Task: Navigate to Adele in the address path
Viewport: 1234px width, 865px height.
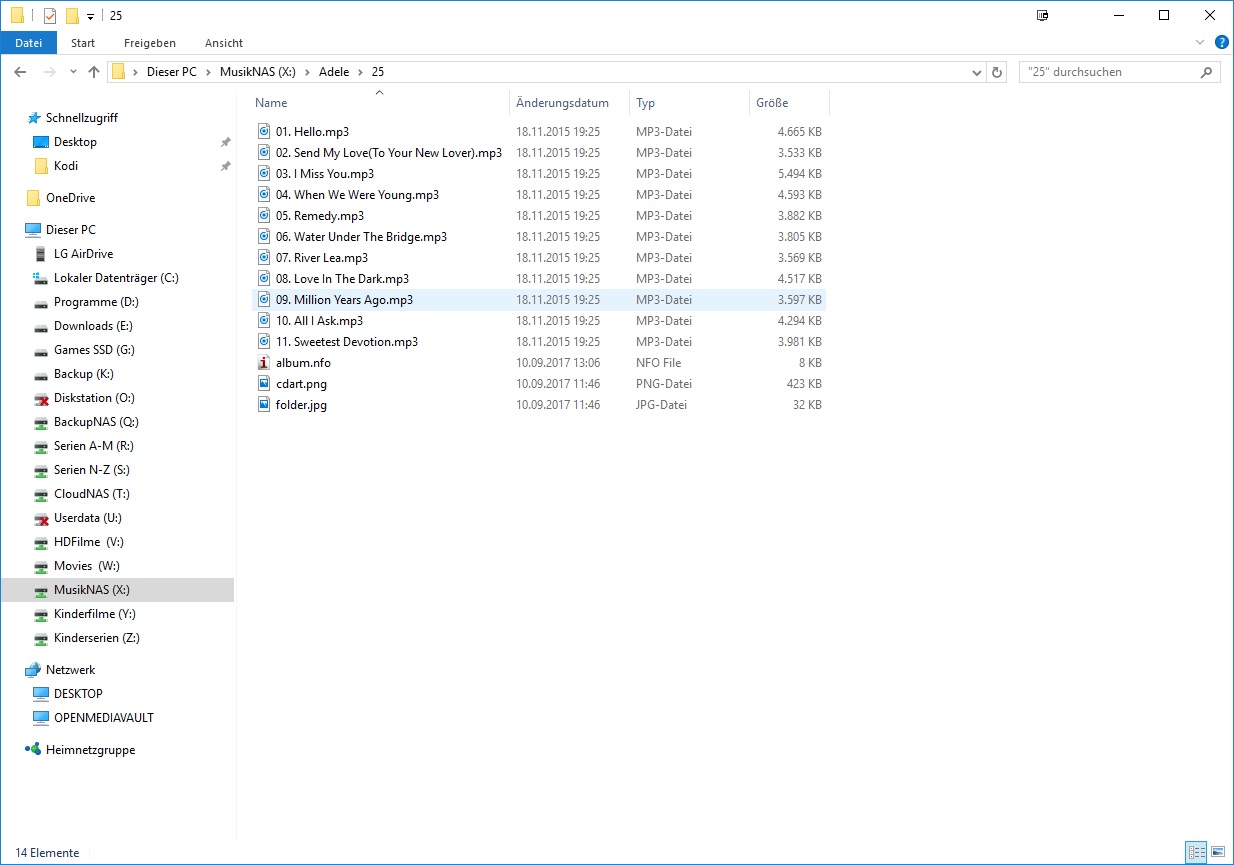Action: click(x=334, y=72)
